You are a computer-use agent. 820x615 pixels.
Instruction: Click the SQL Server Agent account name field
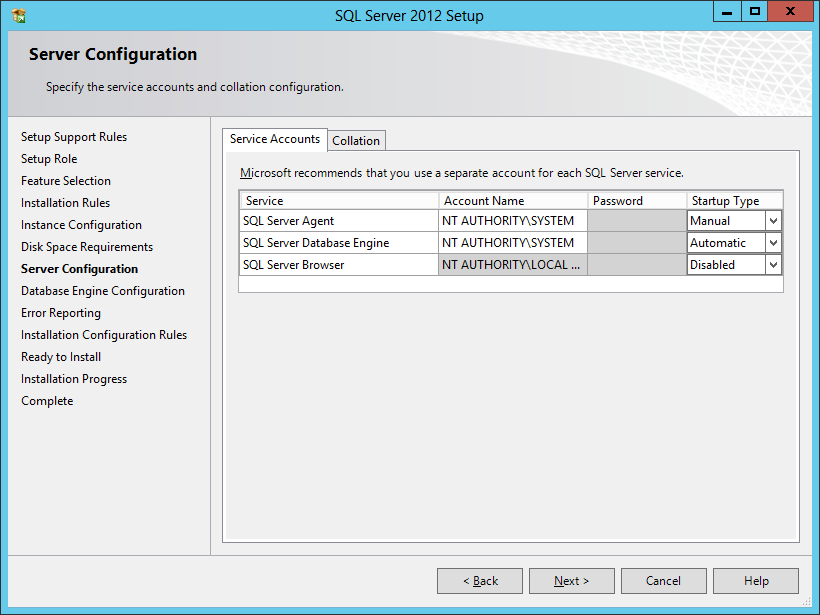(x=512, y=221)
